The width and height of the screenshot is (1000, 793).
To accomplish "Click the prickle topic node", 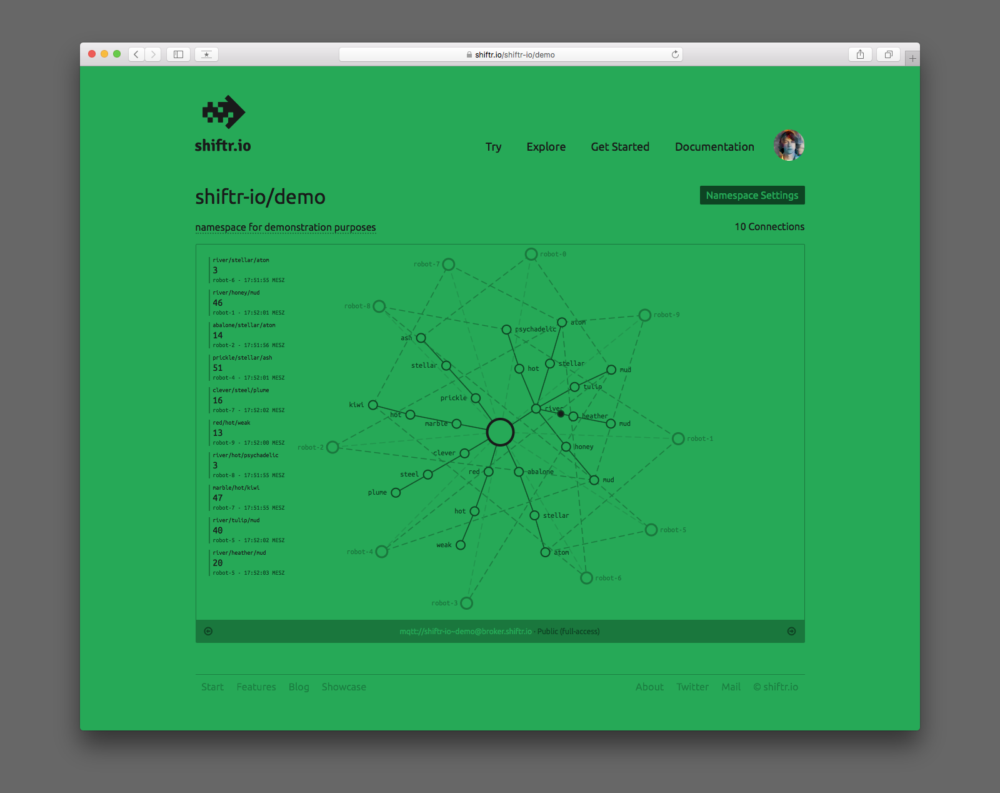I will 476,398.
